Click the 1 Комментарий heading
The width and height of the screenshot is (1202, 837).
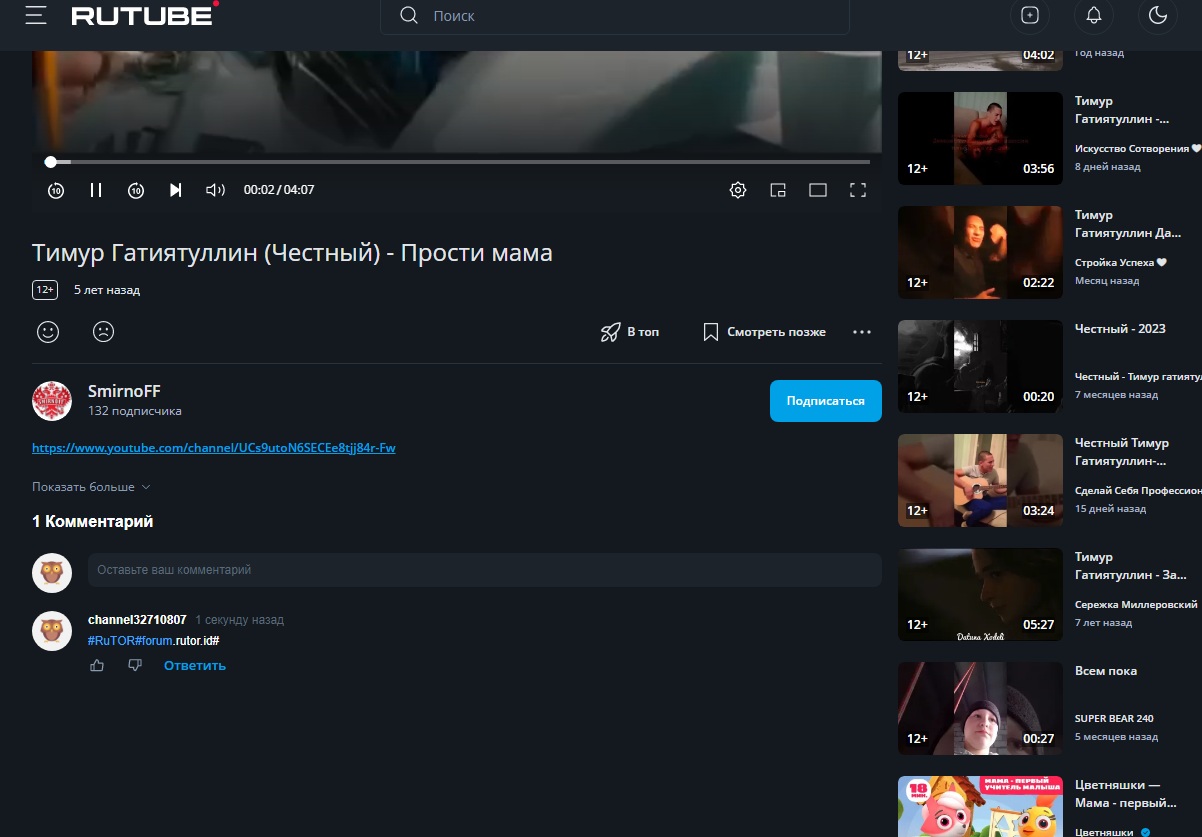click(93, 522)
